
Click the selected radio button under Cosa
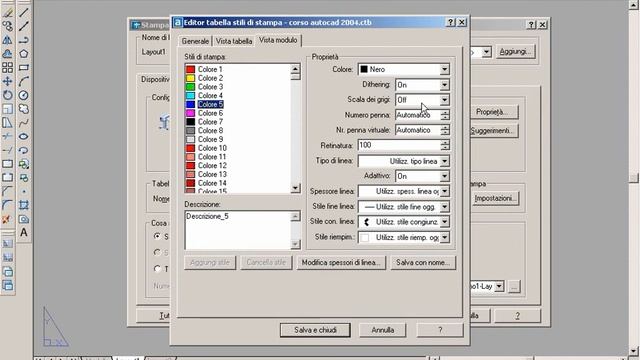(x=157, y=236)
